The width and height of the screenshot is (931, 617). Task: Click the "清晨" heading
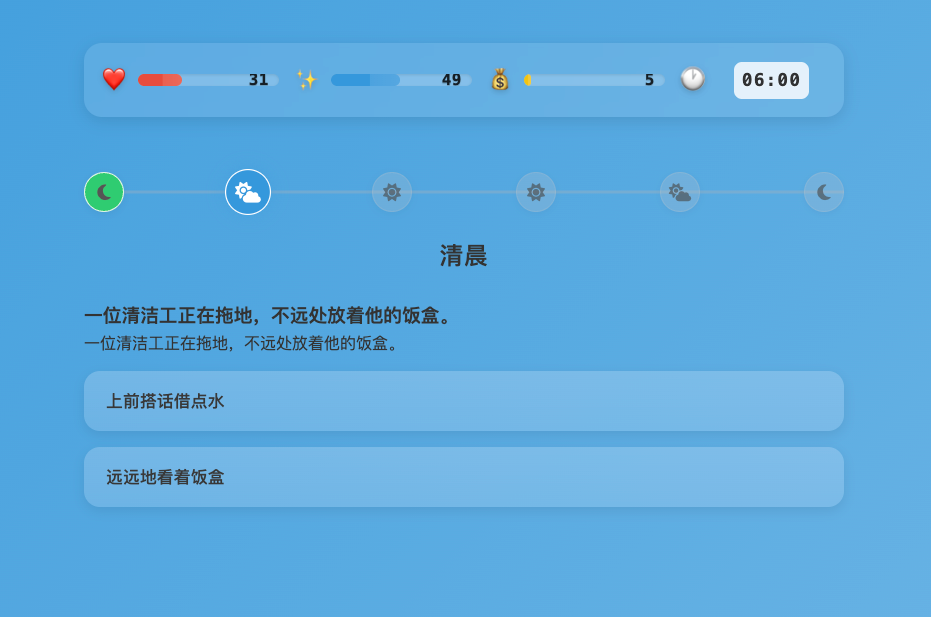[464, 256]
